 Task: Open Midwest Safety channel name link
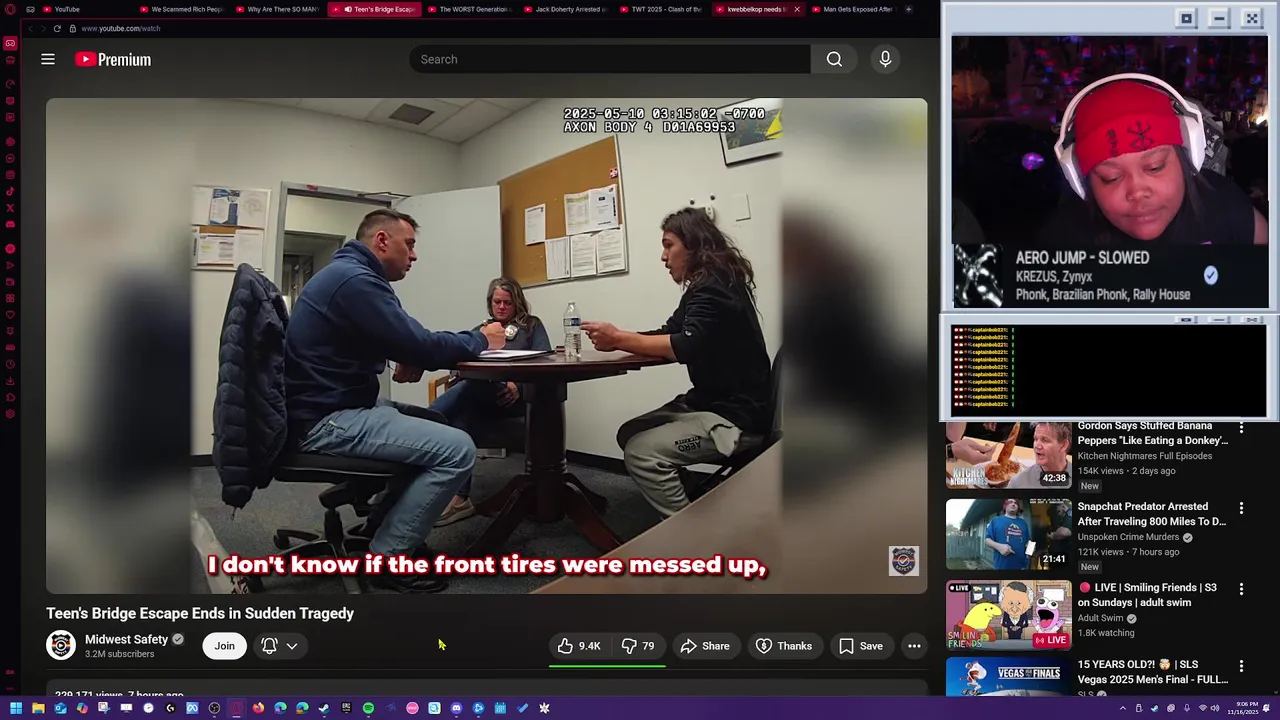coord(126,639)
